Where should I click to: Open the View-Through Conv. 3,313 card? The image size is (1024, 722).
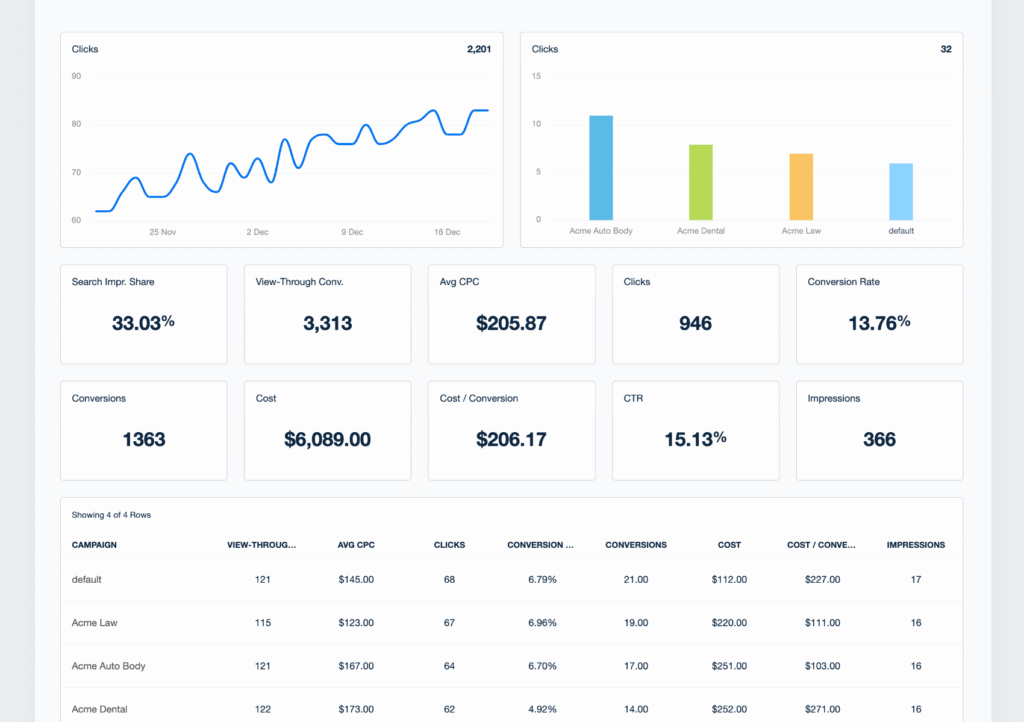pyautogui.click(x=327, y=314)
